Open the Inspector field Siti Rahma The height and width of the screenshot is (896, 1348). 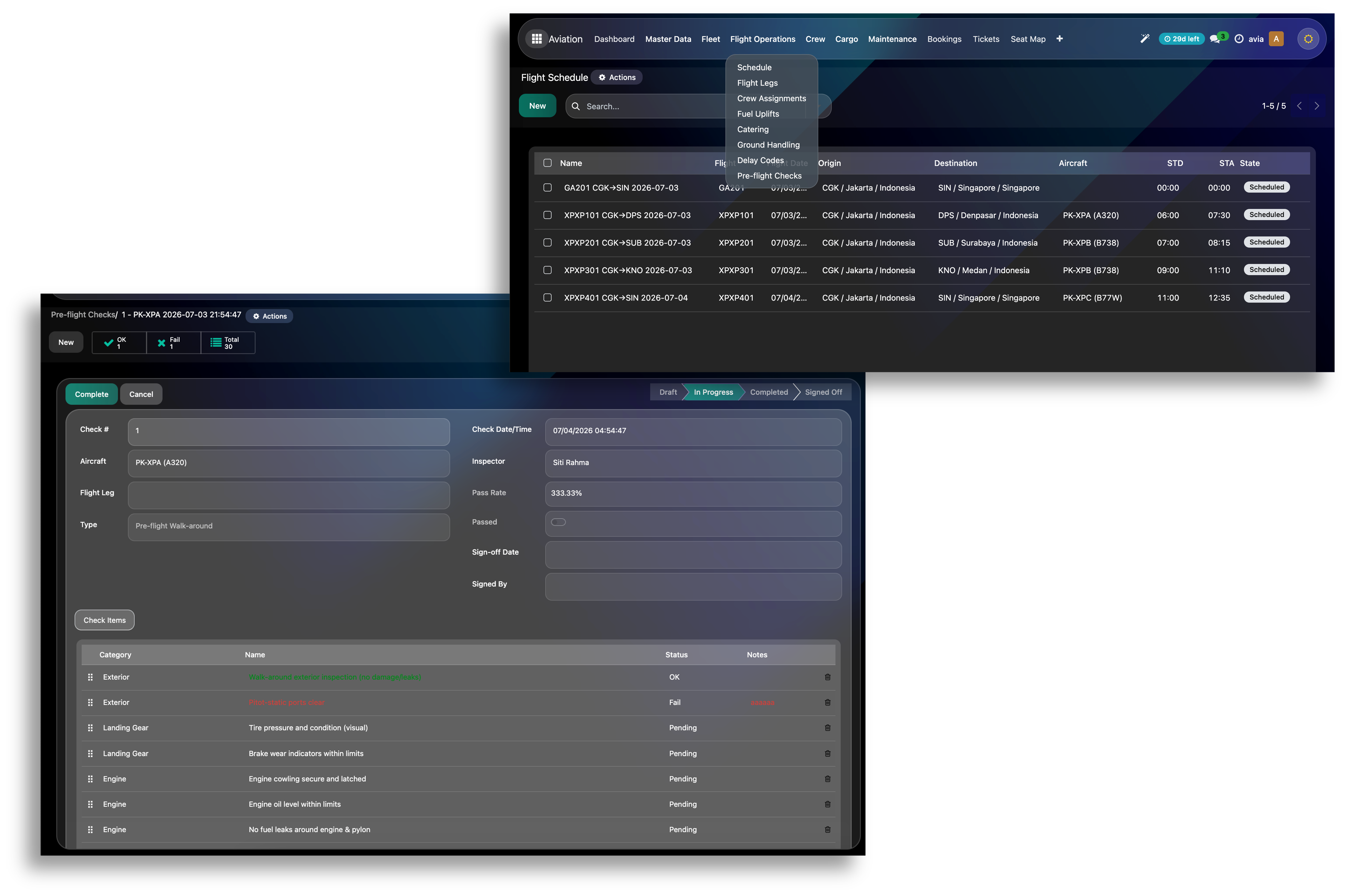coord(693,463)
